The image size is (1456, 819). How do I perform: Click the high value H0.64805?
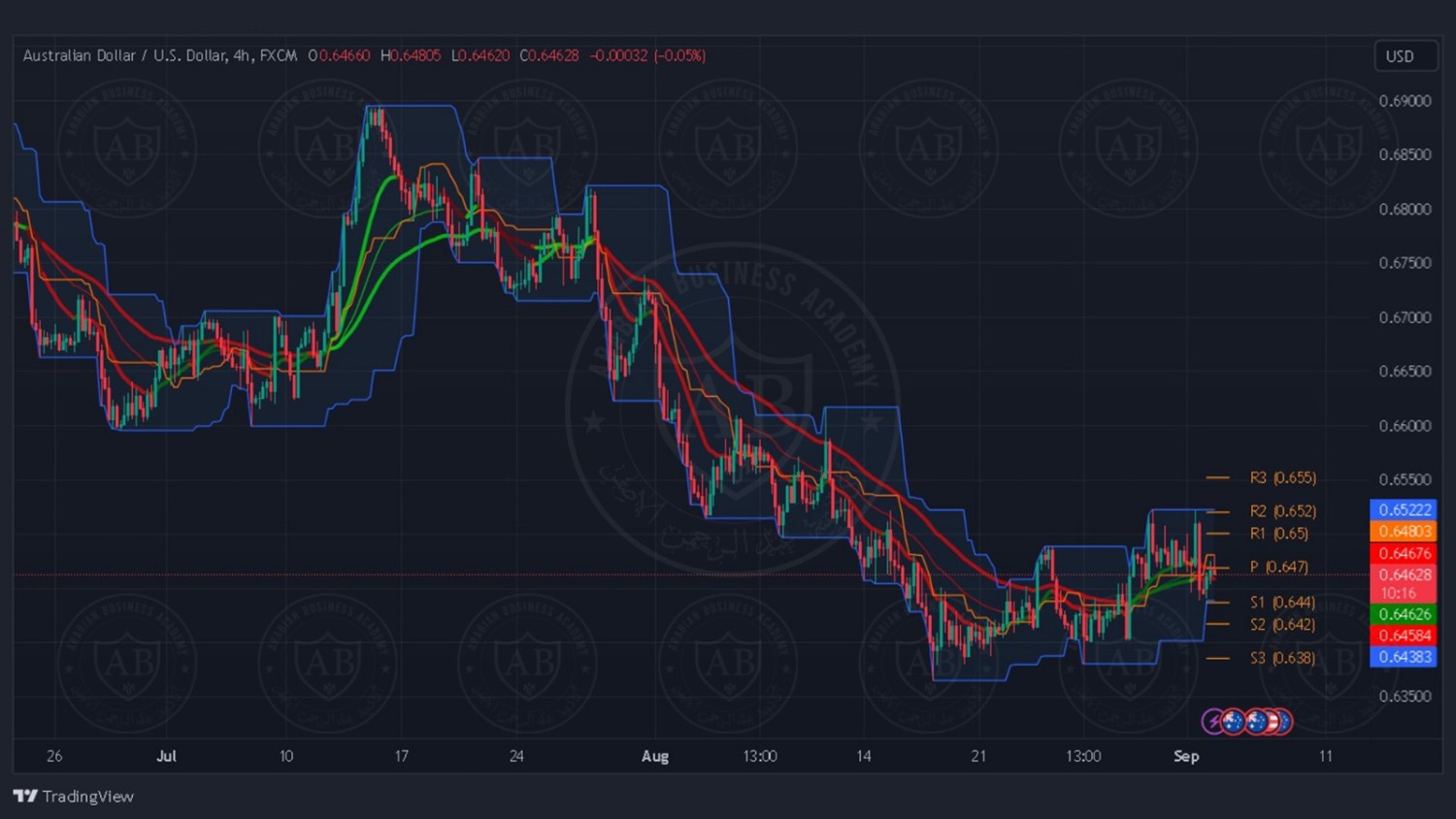[411, 56]
